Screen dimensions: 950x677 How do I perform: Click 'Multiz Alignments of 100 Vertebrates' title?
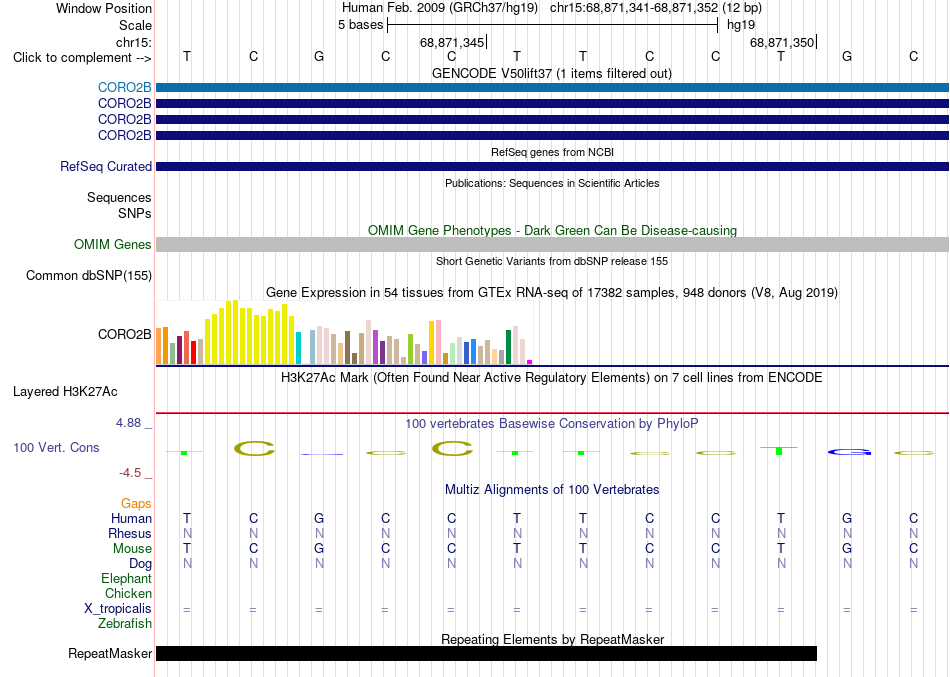(552, 489)
